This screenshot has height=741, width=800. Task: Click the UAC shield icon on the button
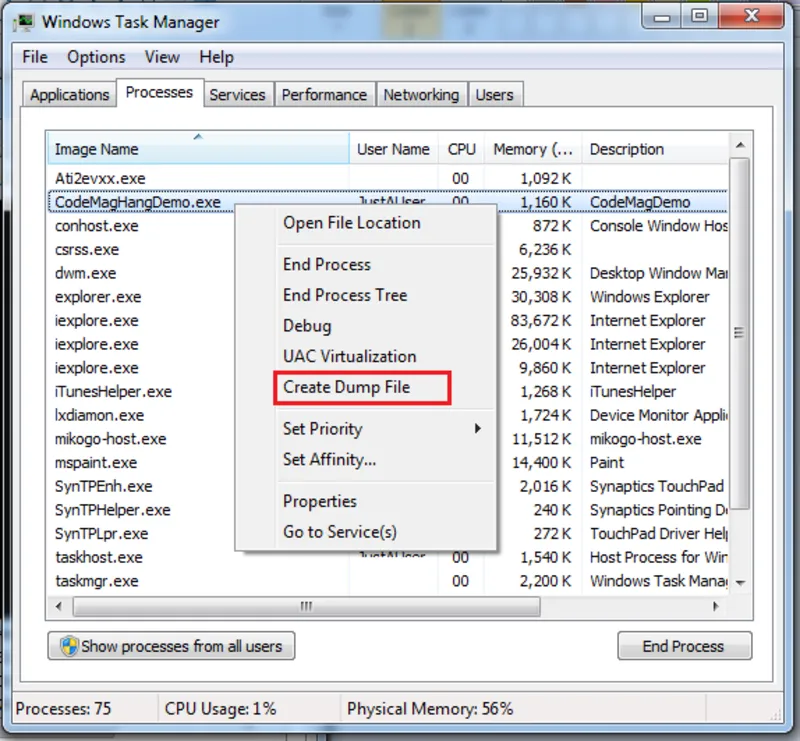point(69,646)
